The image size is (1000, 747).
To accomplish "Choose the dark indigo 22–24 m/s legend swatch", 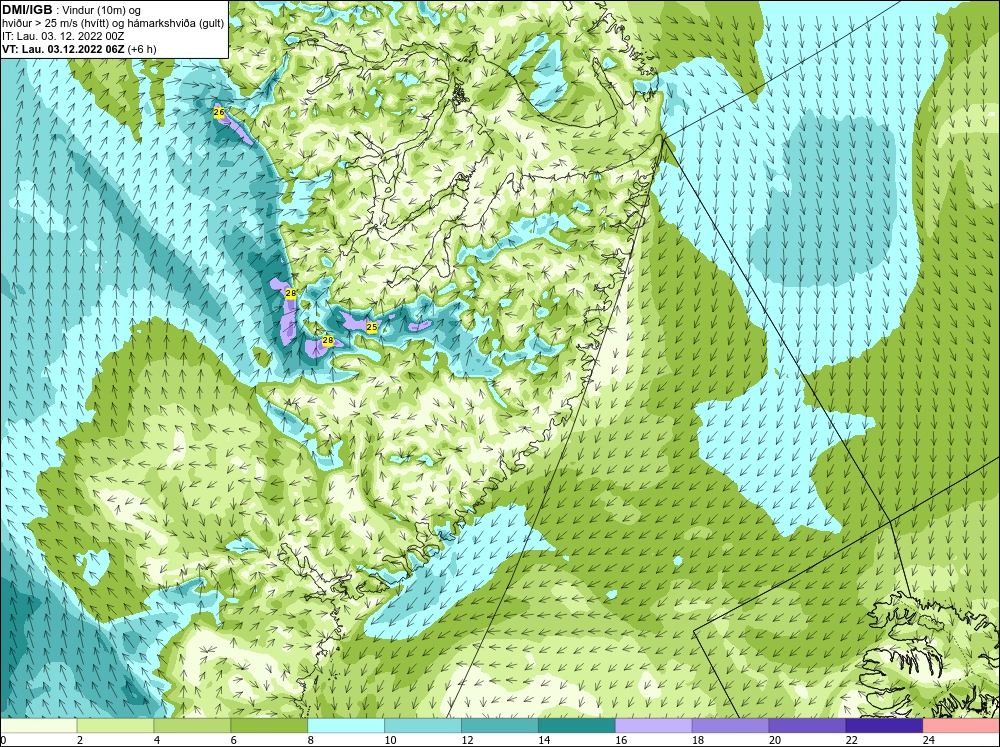I will [884, 726].
